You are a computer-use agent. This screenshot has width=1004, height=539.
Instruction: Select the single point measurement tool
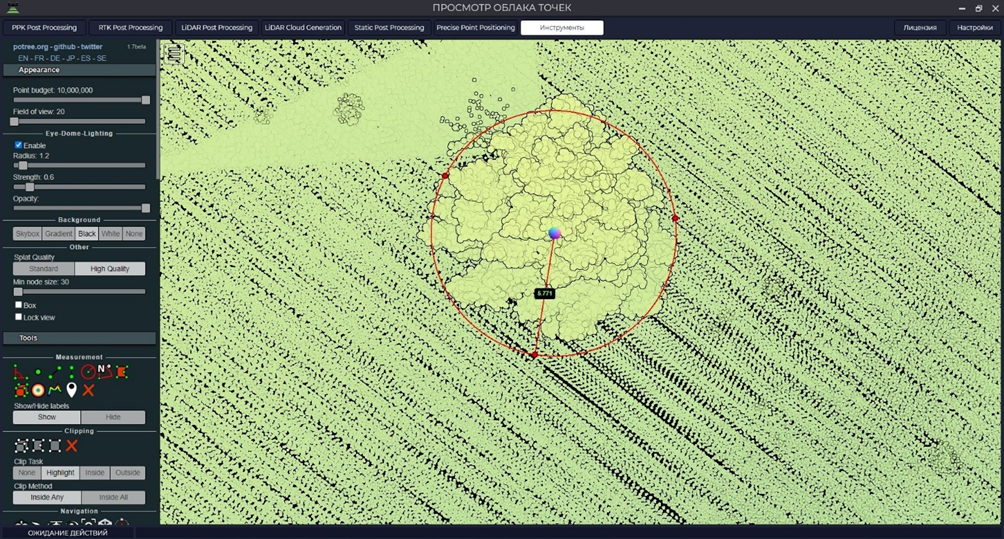[x=38, y=372]
